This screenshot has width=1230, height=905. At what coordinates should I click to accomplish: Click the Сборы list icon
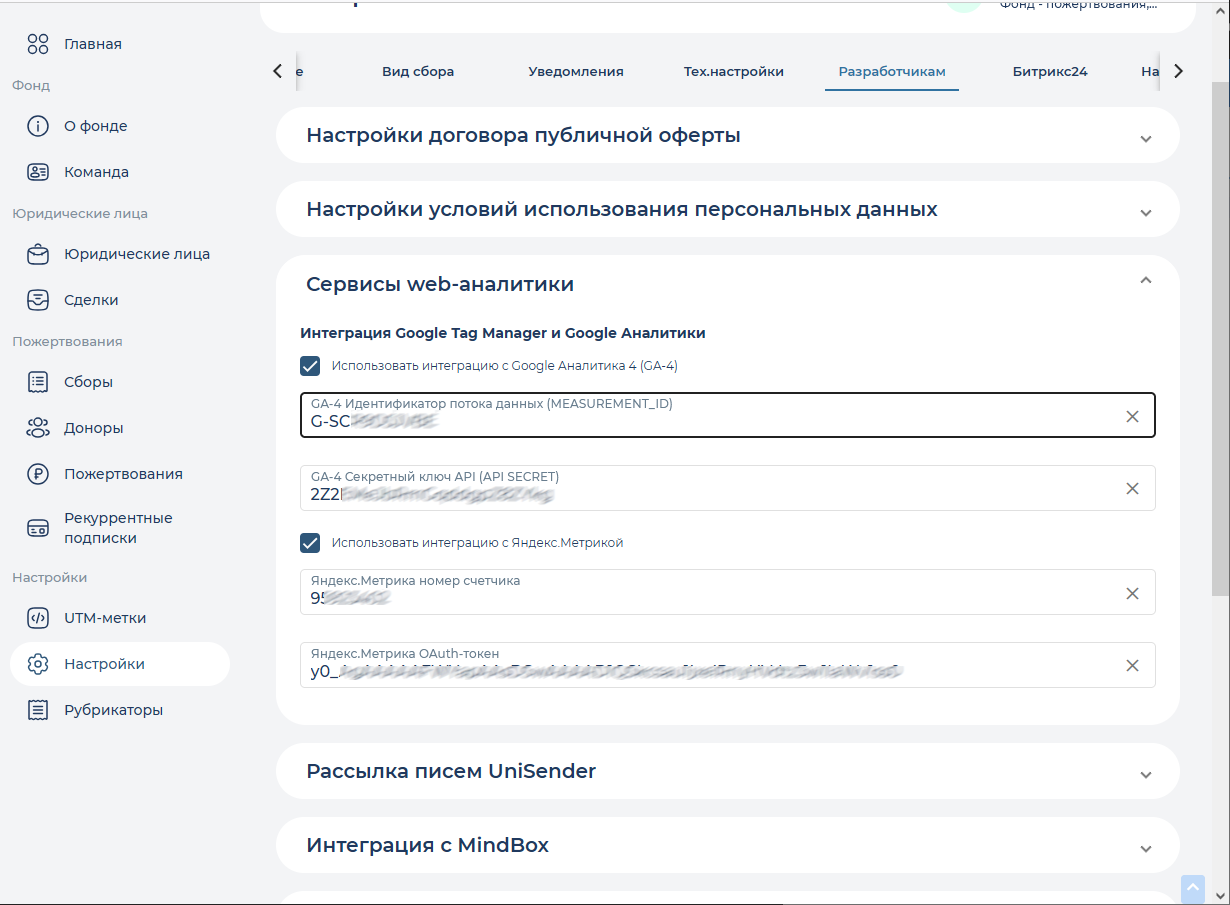coord(38,382)
